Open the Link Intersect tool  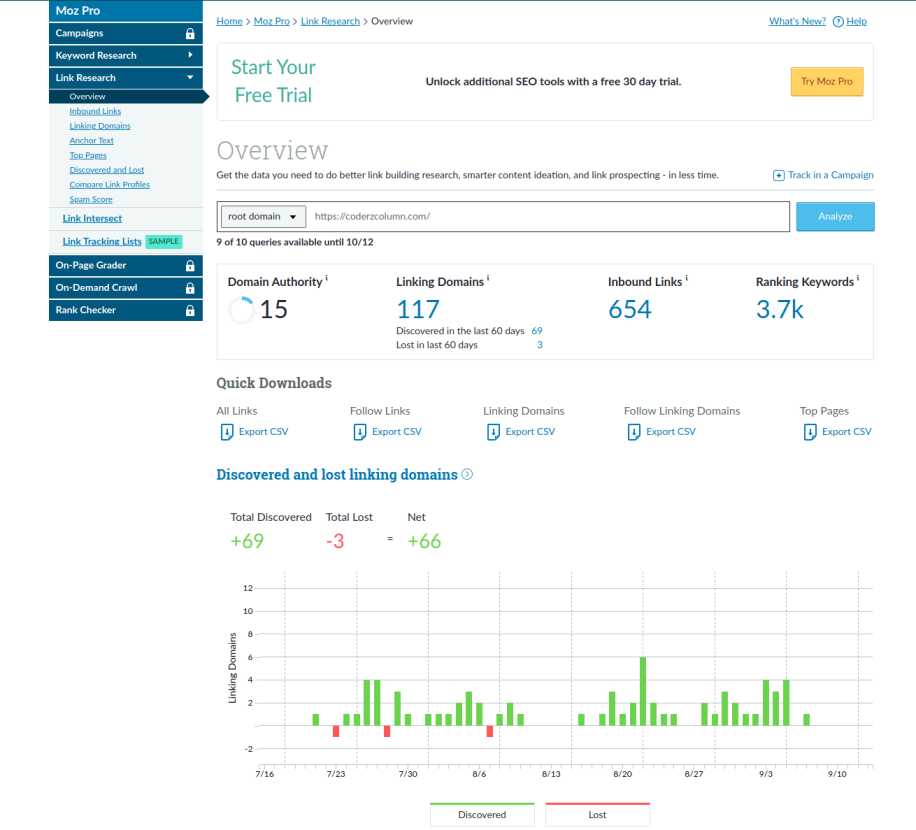pos(92,218)
